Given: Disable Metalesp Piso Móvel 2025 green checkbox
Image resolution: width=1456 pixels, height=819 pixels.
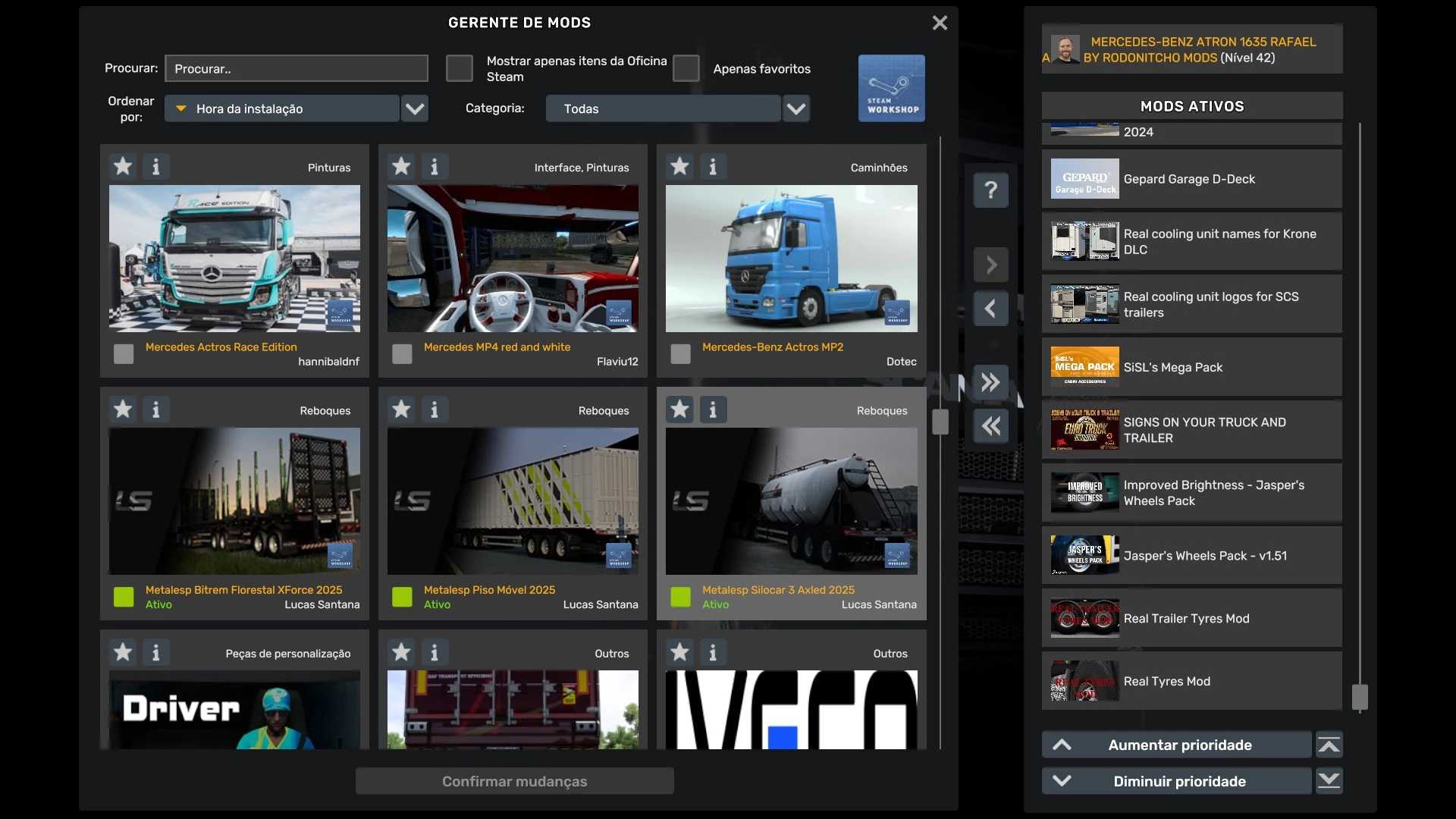Looking at the screenshot, I should (x=402, y=597).
